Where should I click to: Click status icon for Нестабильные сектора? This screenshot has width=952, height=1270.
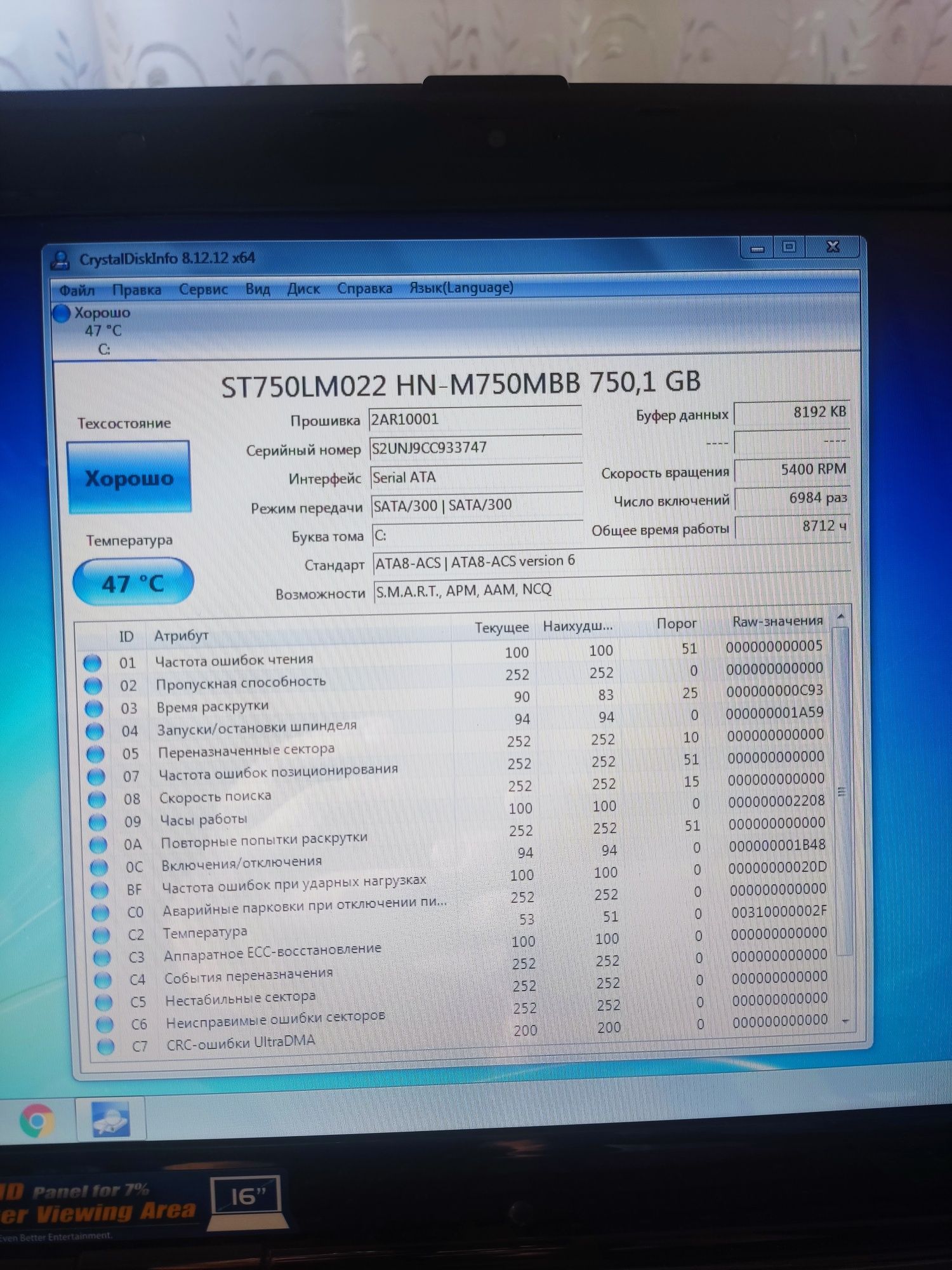pos(103,1003)
